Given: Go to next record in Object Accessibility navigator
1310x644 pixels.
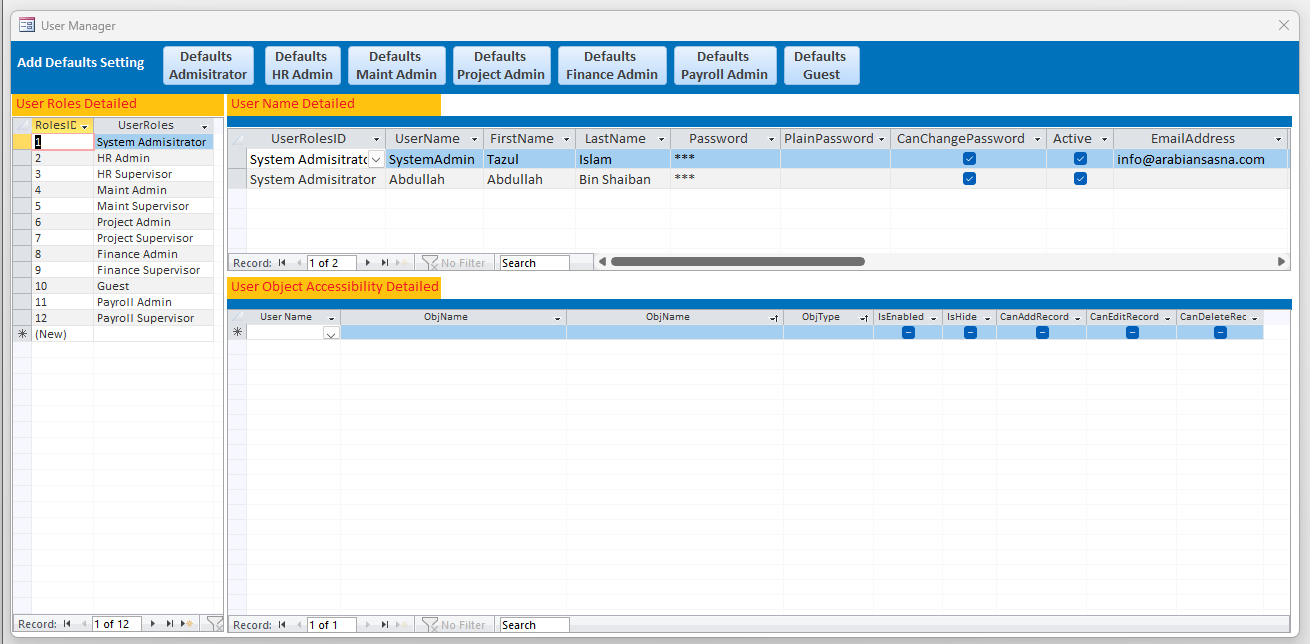Looking at the screenshot, I should click(x=368, y=625).
